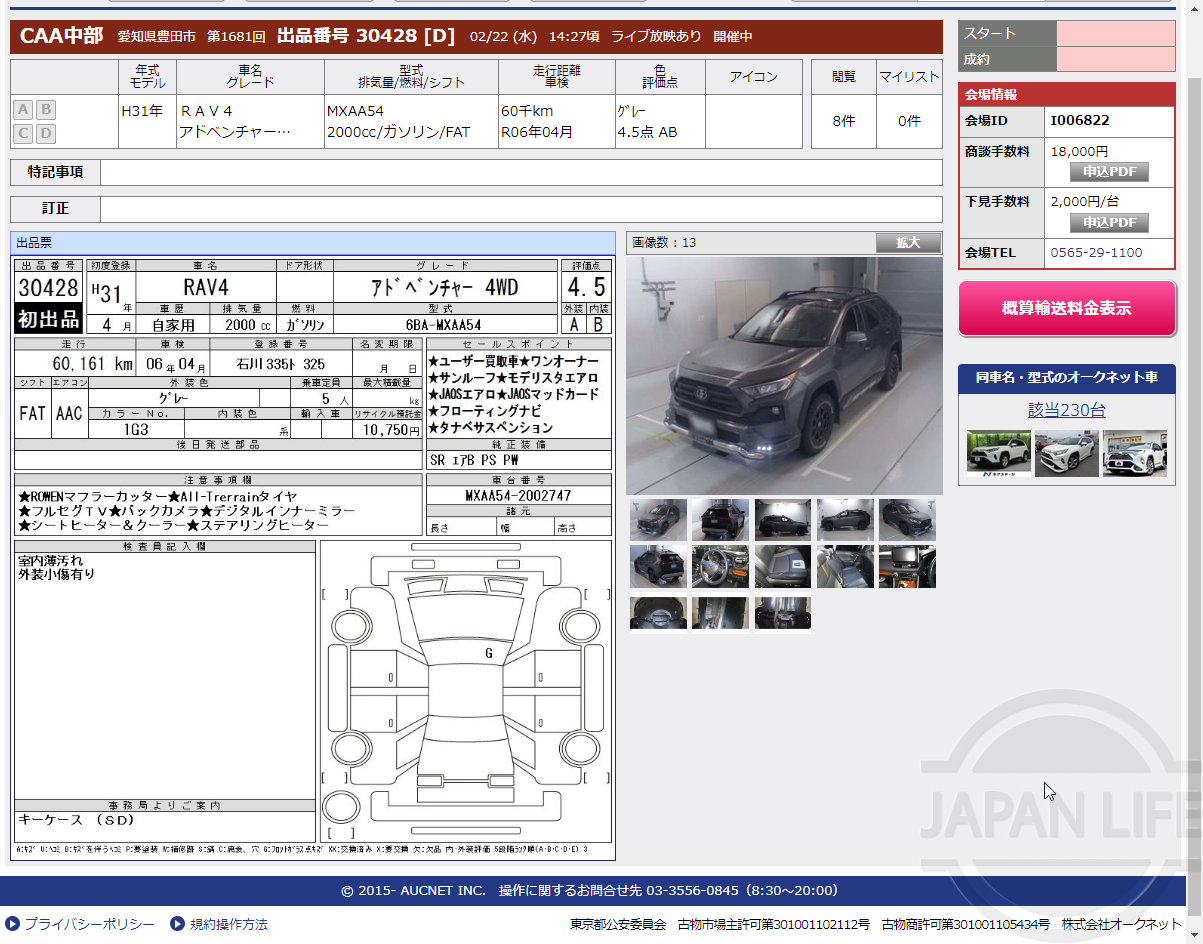Click the 拡大 image enlarge button
This screenshot has width=1203, height=944.
point(907,243)
